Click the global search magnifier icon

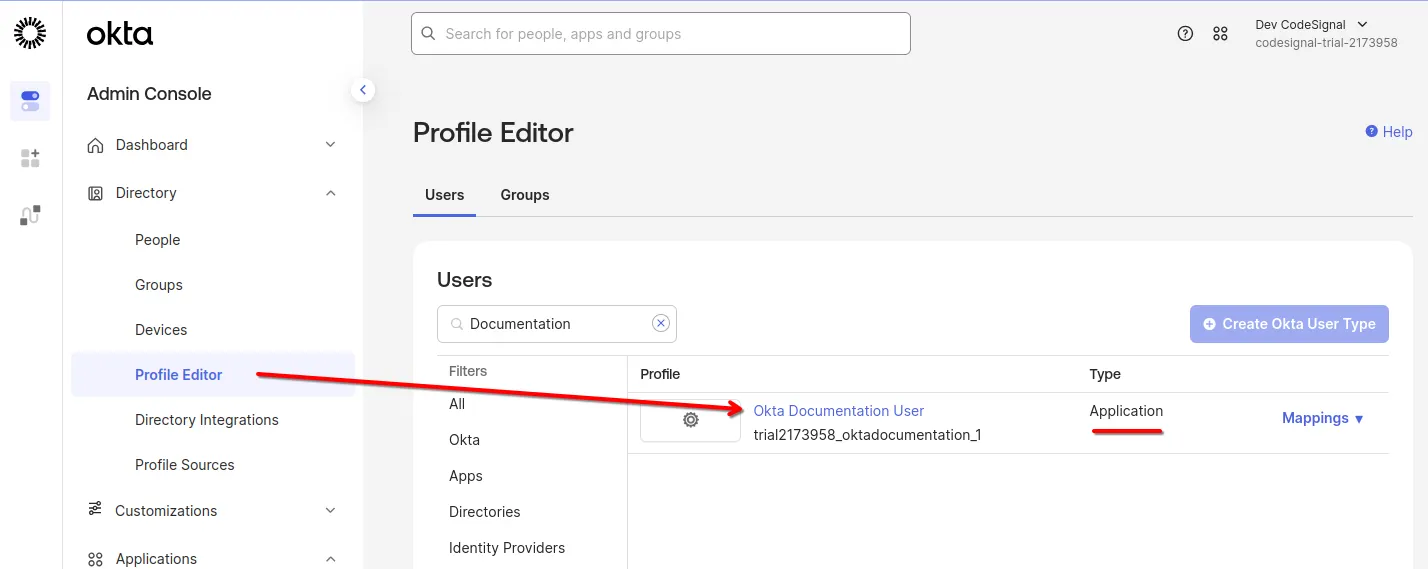pyautogui.click(x=429, y=33)
